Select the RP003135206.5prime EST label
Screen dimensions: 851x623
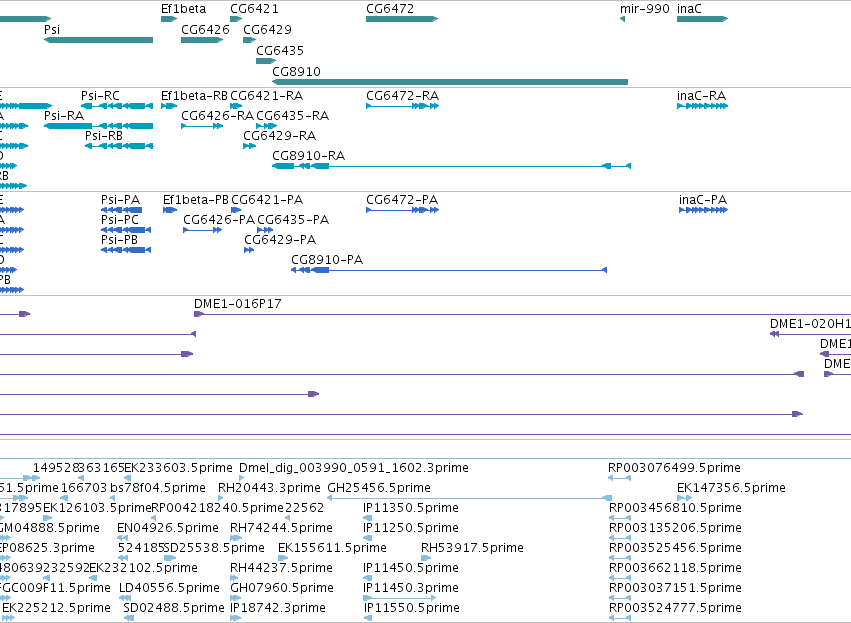tap(675, 528)
